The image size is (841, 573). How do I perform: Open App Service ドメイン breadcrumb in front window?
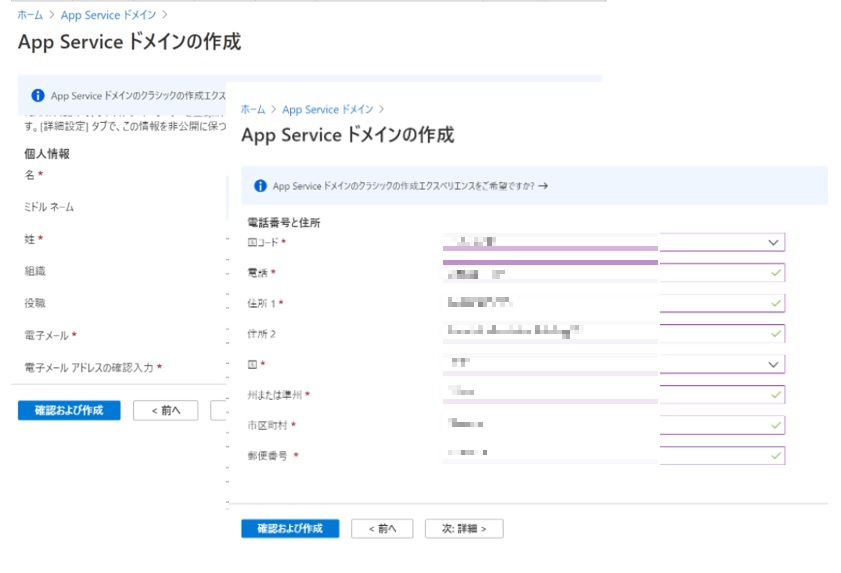click(x=328, y=109)
